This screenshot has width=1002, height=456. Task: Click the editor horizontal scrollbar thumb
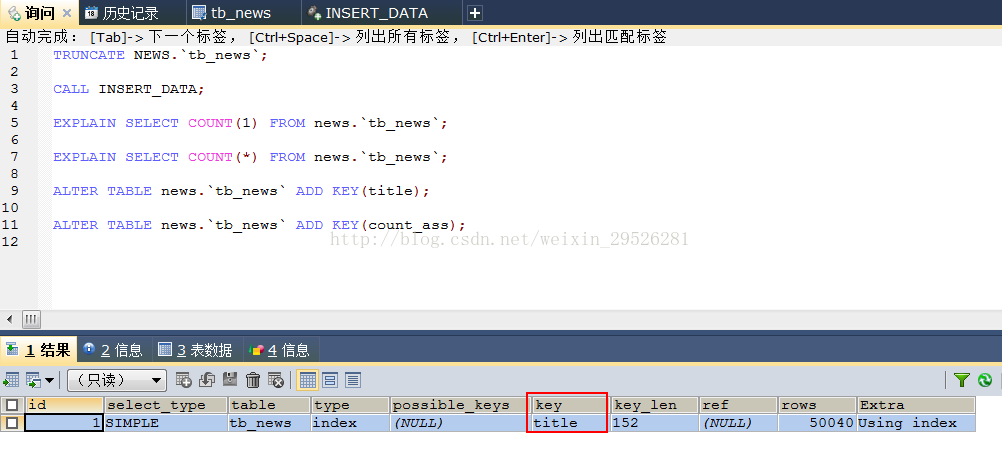tap(31, 319)
